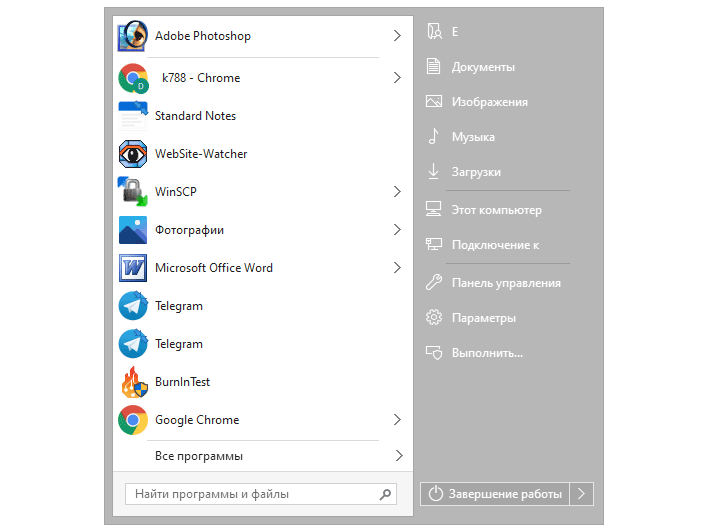Expand Фотографии submenu arrow
709x532 pixels.
coord(397,230)
